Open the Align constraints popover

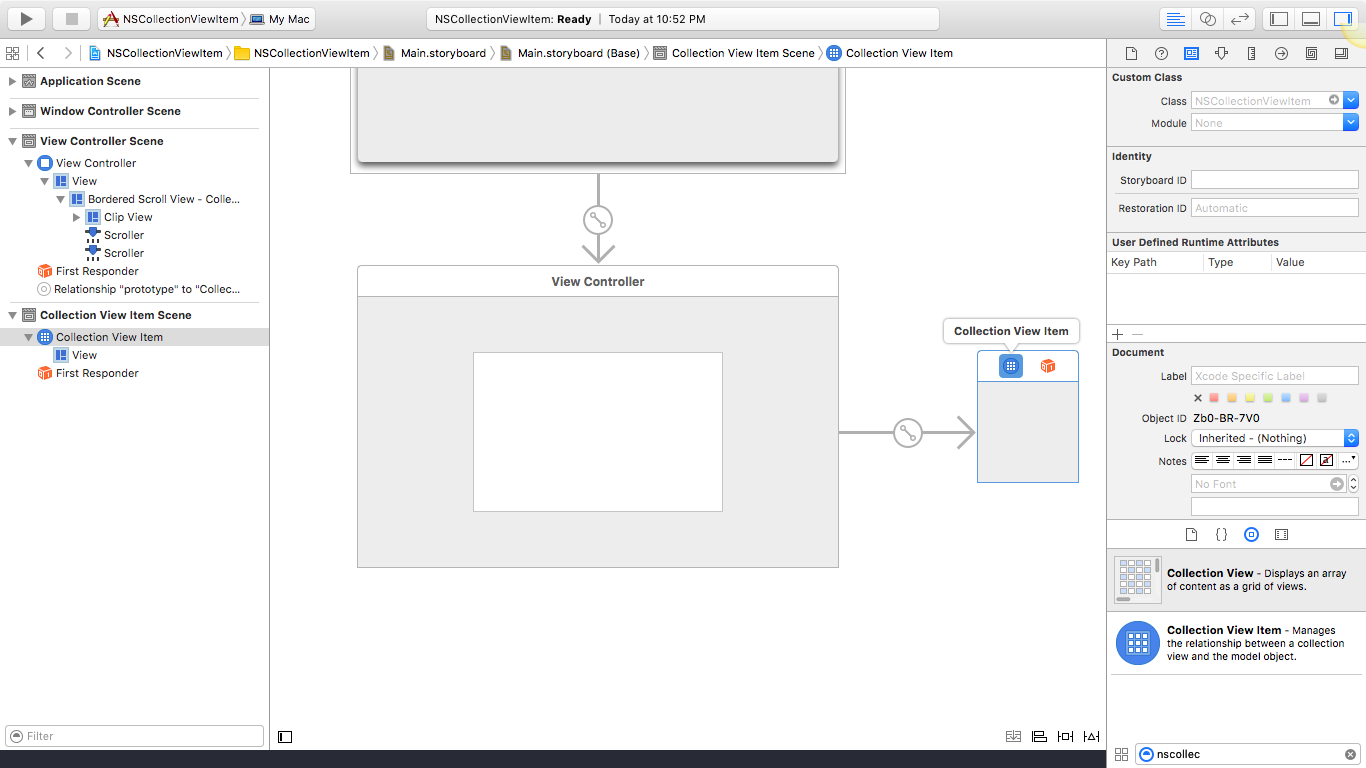[1039, 735]
